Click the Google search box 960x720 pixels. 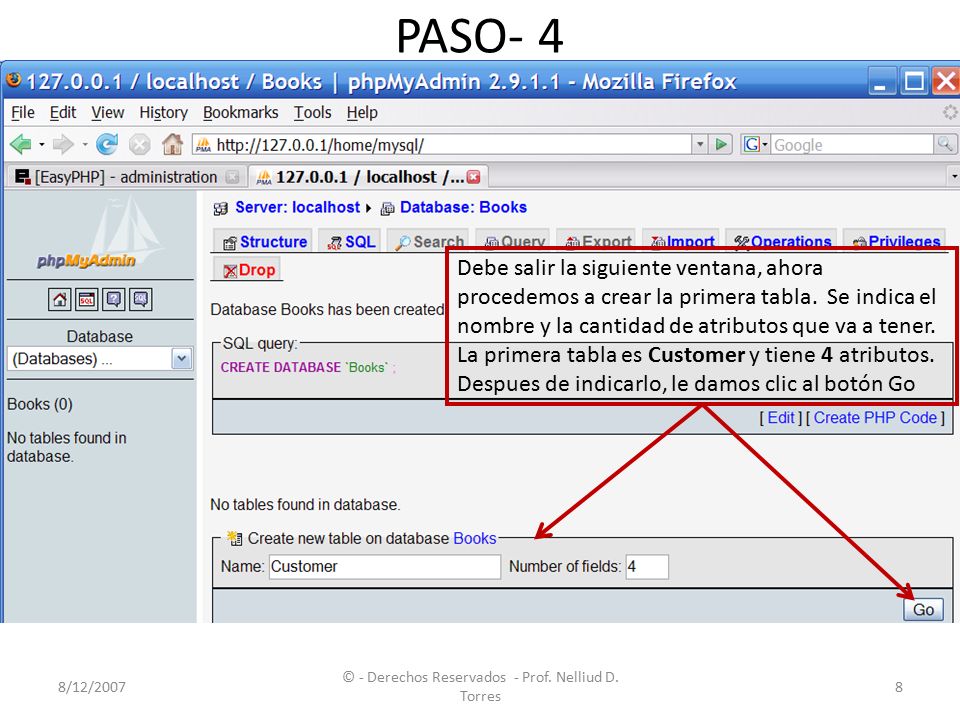pos(852,144)
